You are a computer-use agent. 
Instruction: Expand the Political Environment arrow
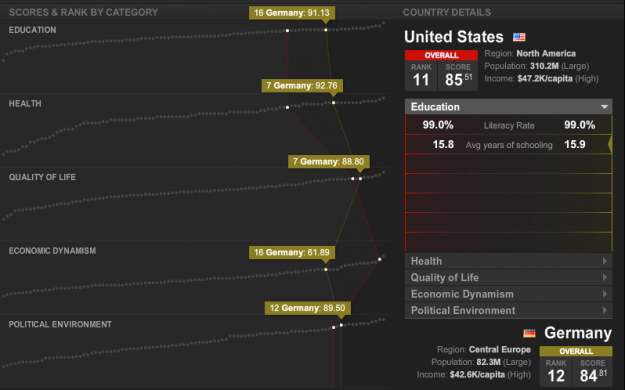pyautogui.click(x=605, y=310)
